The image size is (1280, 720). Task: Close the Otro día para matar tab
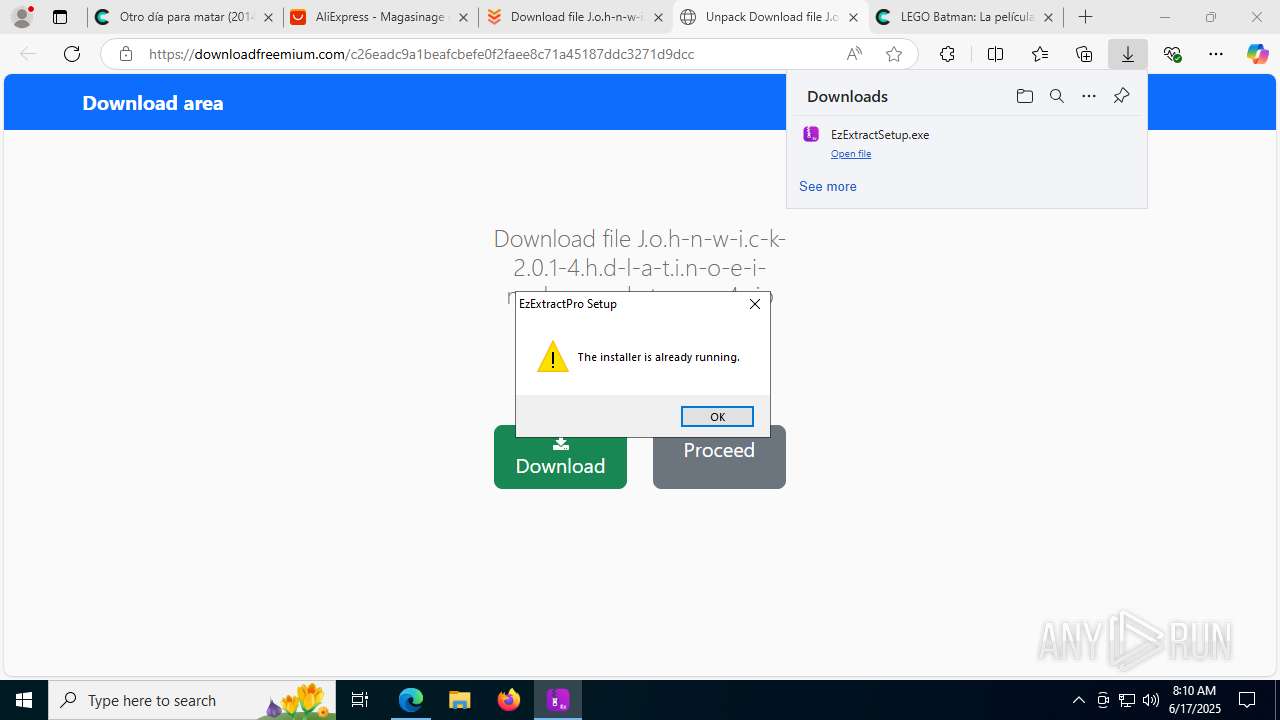click(268, 17)
